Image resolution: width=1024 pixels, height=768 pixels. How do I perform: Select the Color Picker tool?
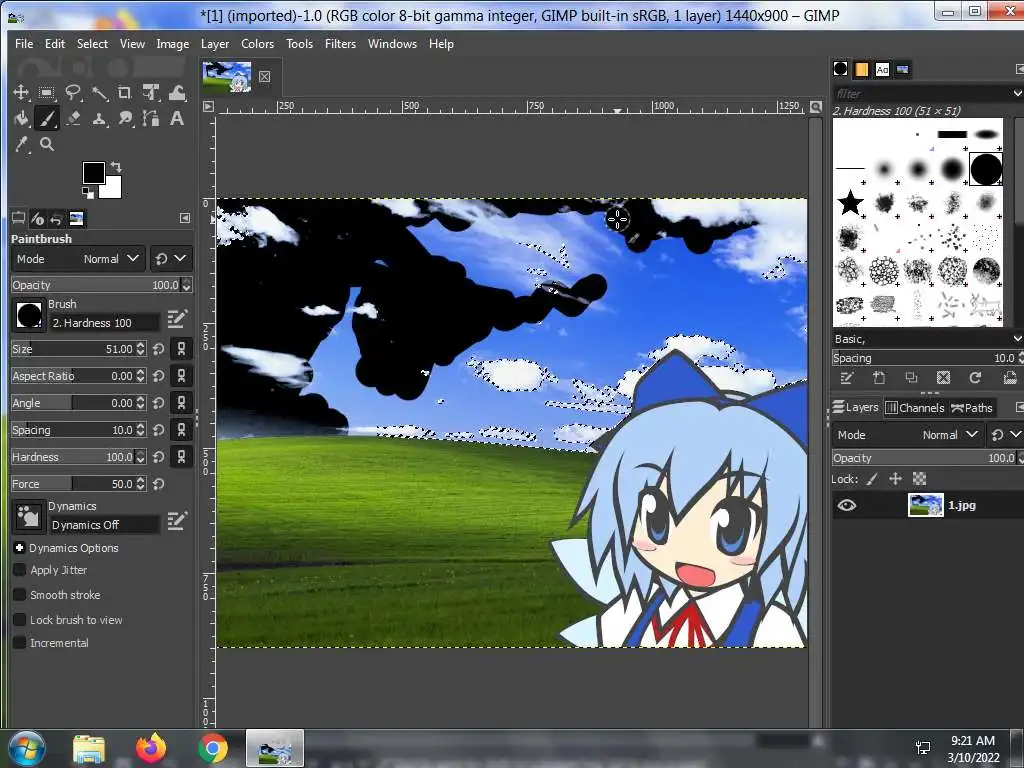coord(21,144)
